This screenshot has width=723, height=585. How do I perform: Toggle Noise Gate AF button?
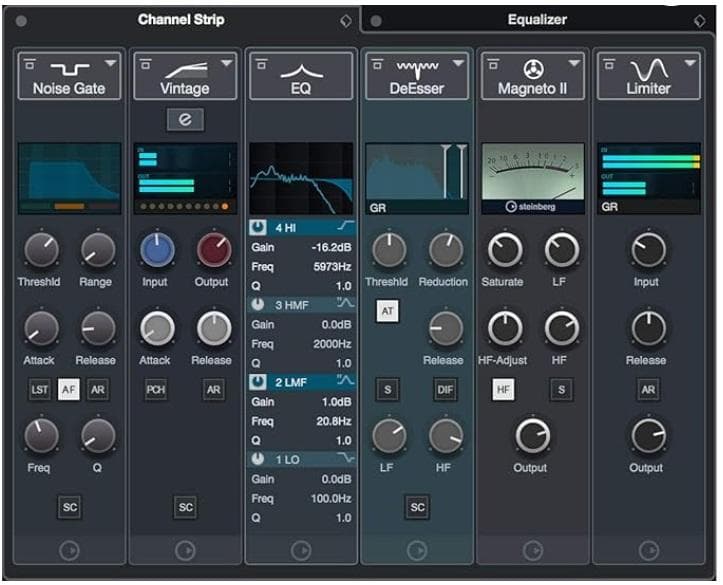(68, 390)
